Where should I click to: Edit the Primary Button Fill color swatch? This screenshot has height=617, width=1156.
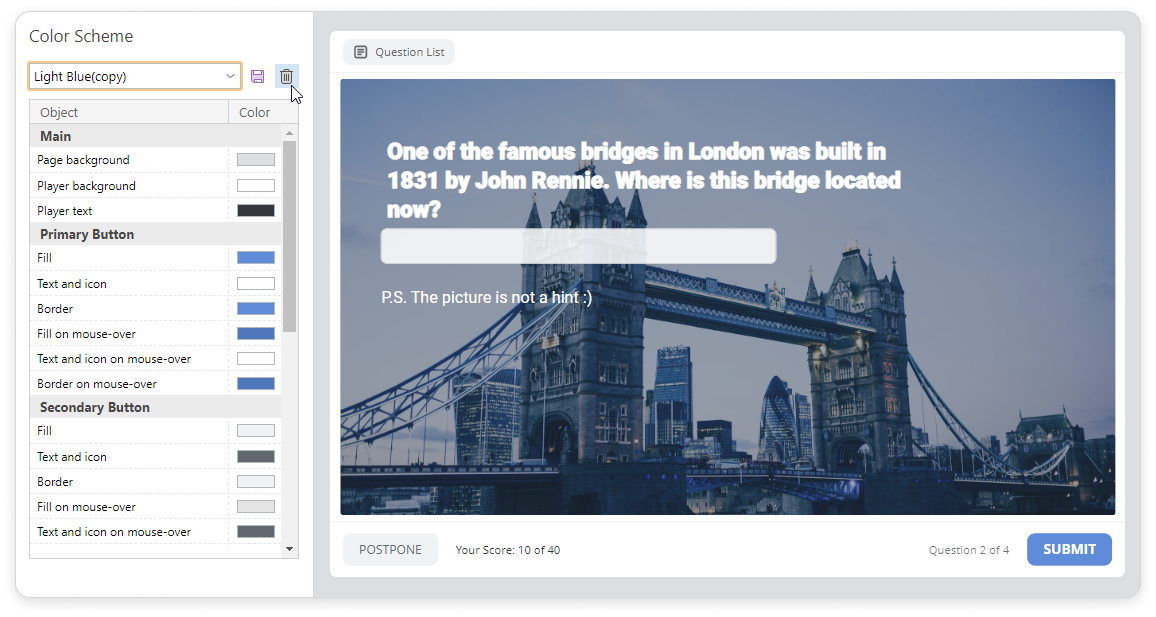[255, 258]
